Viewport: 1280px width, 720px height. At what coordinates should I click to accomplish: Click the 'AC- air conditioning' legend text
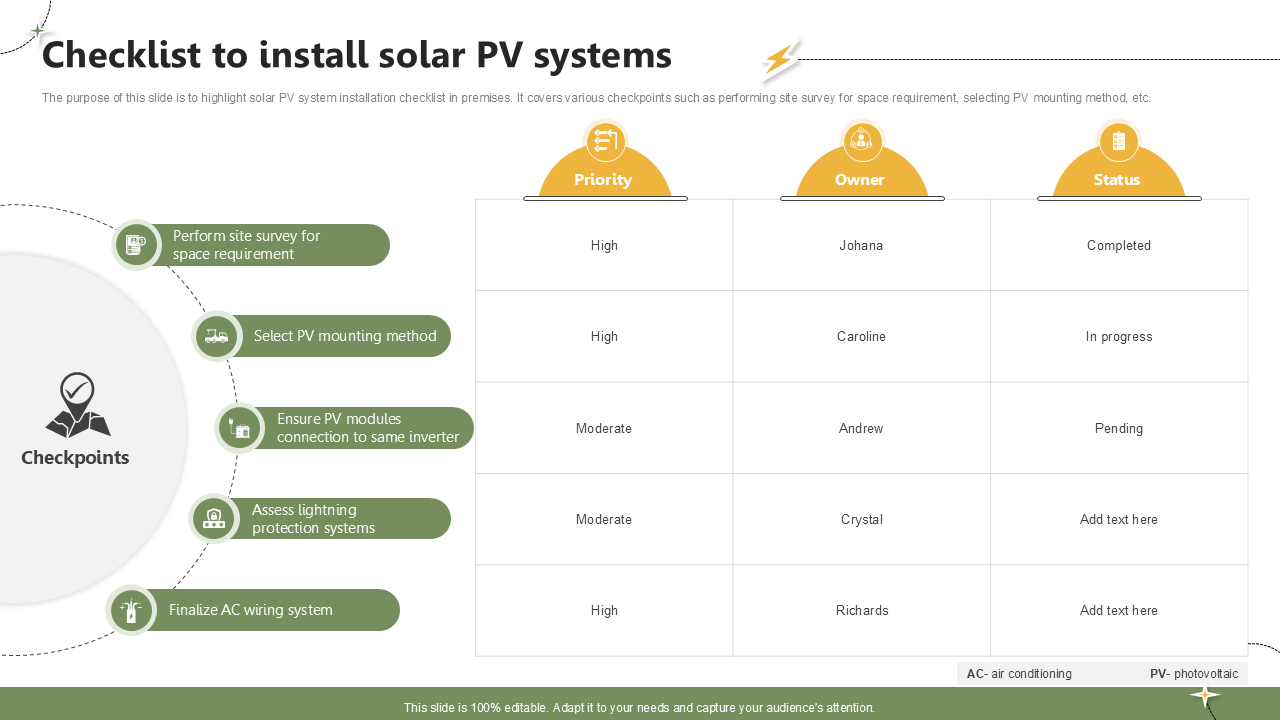click(x=1019, y=674)
